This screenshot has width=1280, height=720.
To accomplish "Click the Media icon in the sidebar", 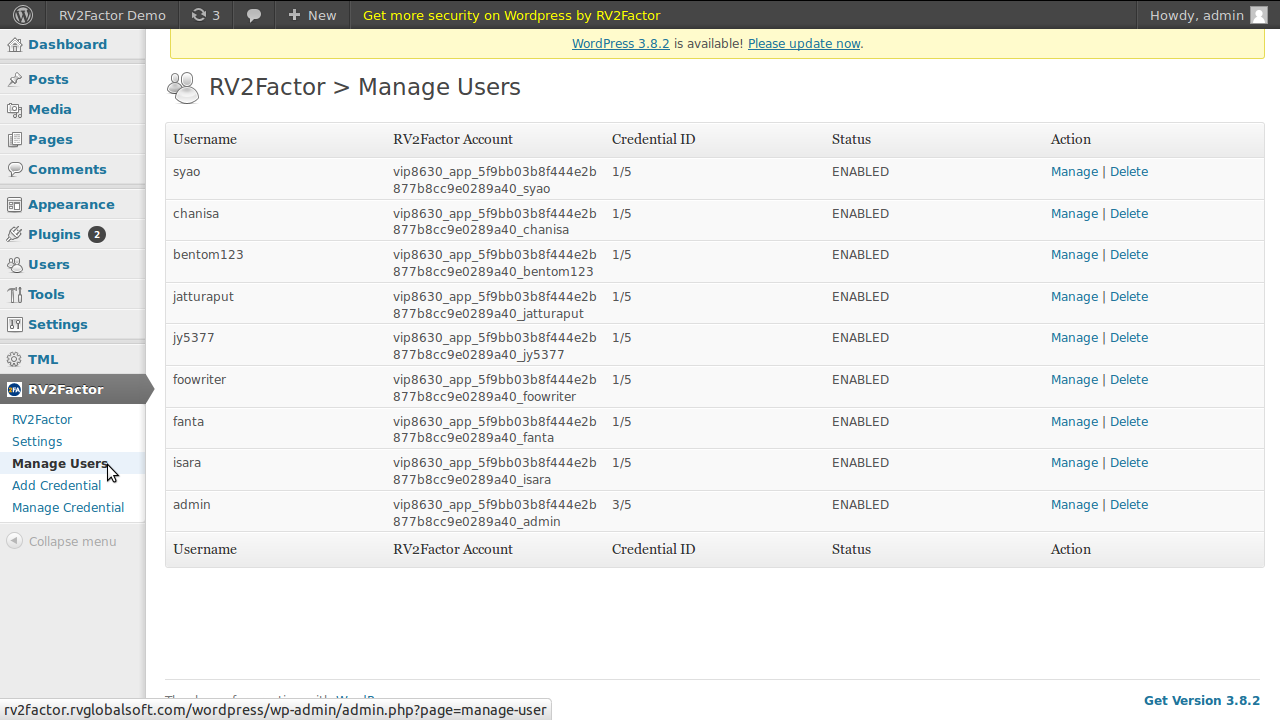I will coord(15,109).
